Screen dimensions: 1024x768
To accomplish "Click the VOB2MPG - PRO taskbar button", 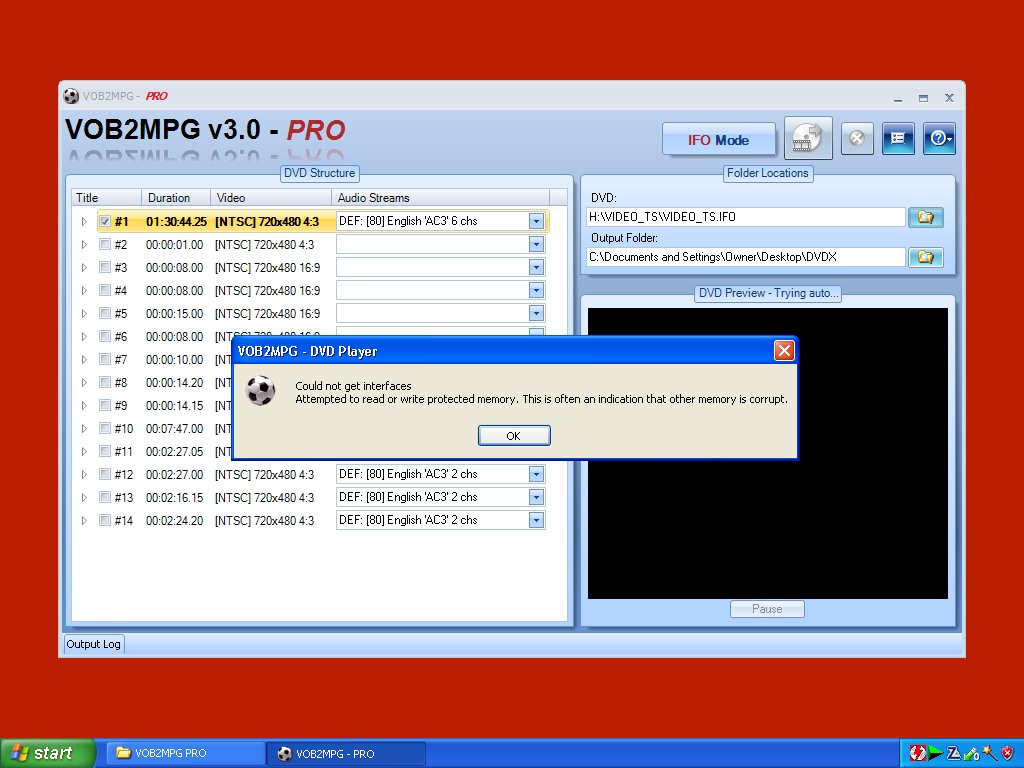I will 346,753.
